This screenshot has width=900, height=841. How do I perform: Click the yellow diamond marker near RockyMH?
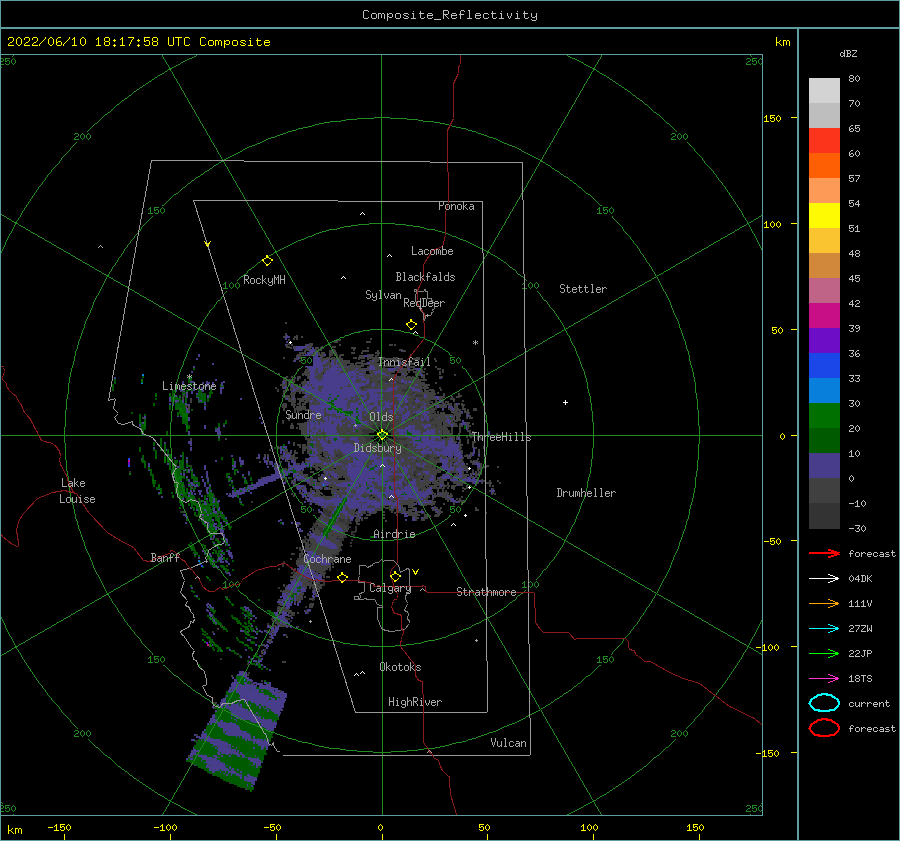pos(267,261)
